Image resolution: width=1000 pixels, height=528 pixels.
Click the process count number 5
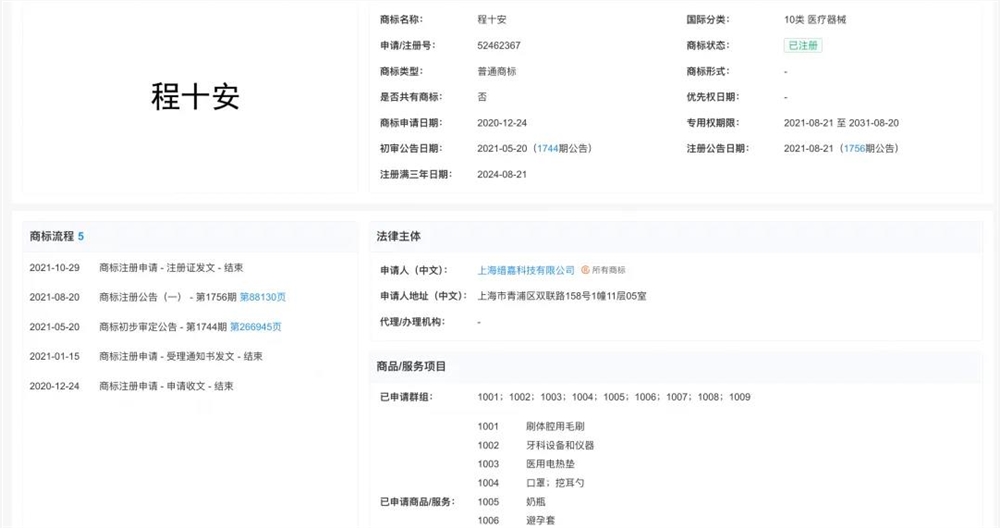pyautogui.click(x=81, y=237)
